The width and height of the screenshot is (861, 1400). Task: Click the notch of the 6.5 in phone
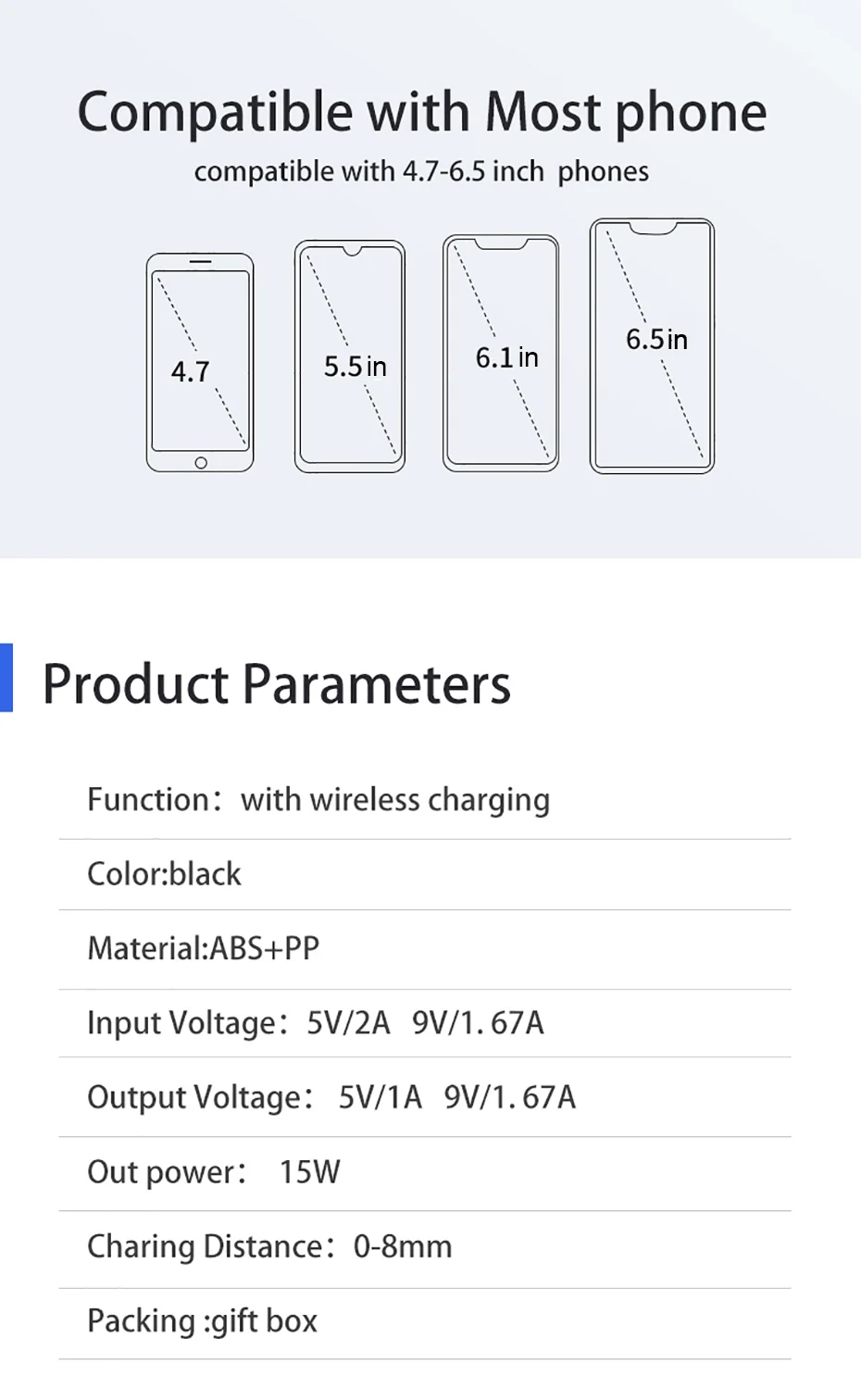(653, 228)
